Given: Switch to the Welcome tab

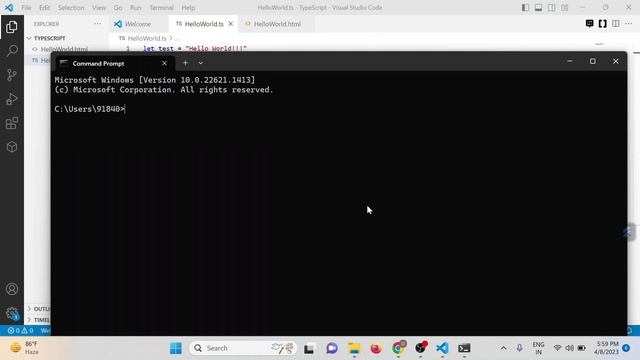Looking at the screenshot, I should click(138, 24).
